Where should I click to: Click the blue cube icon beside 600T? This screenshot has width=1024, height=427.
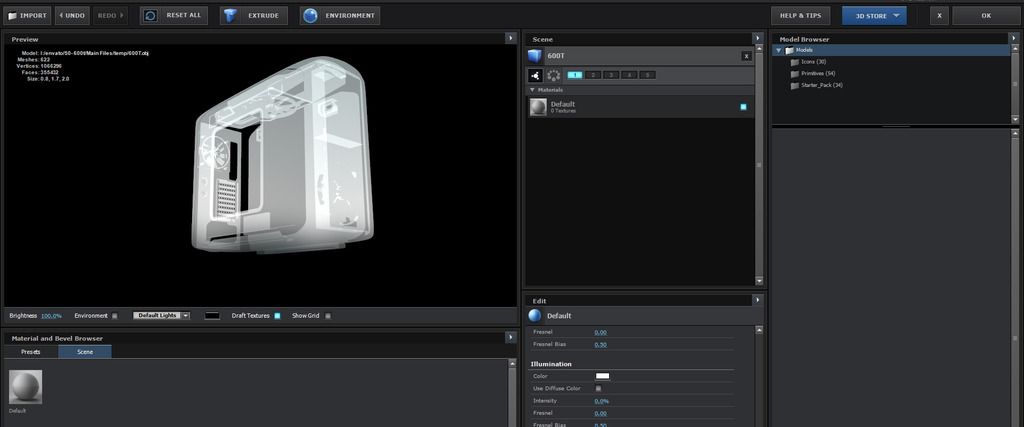pos(536,56)
